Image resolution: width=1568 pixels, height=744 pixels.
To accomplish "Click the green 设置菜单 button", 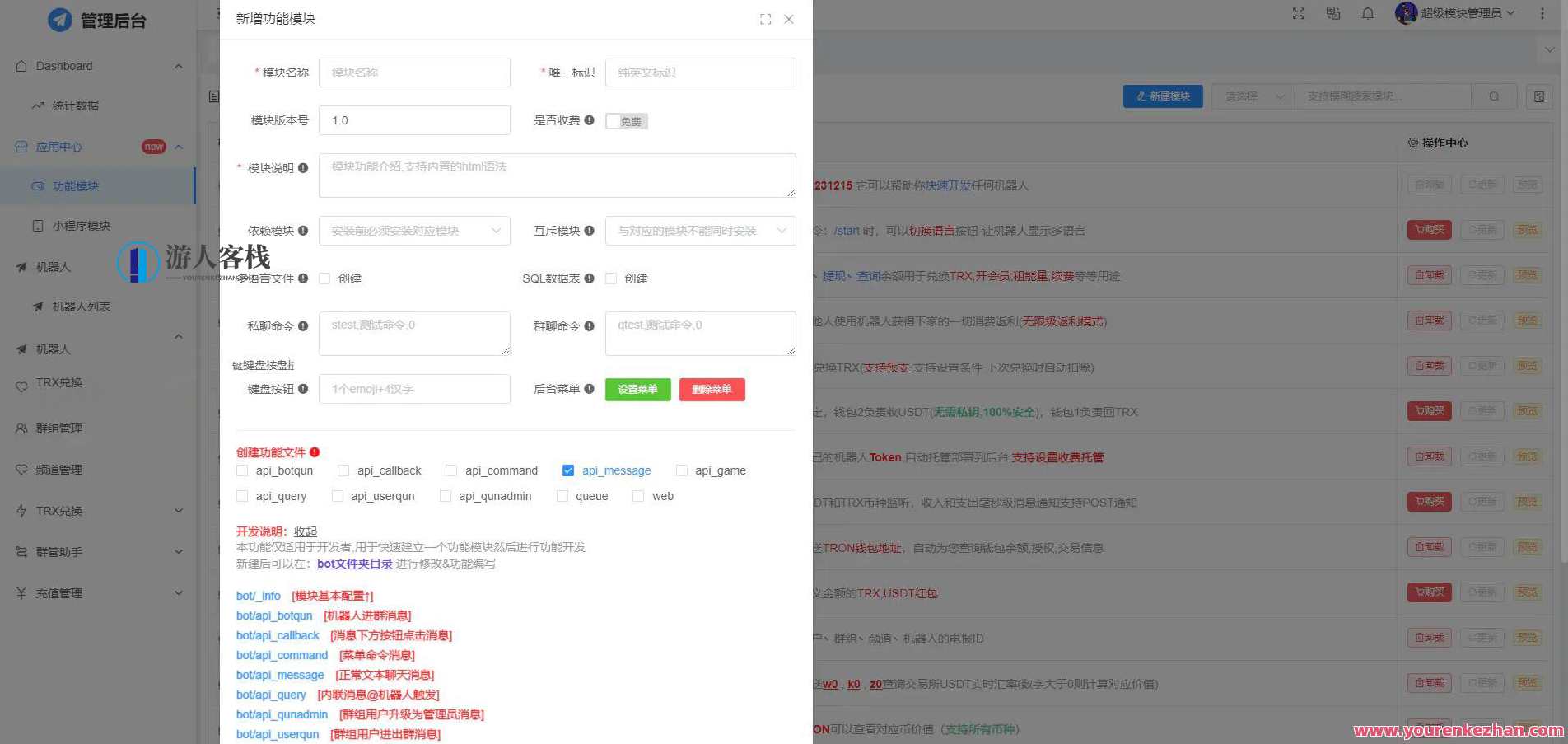I will point(637,390).
